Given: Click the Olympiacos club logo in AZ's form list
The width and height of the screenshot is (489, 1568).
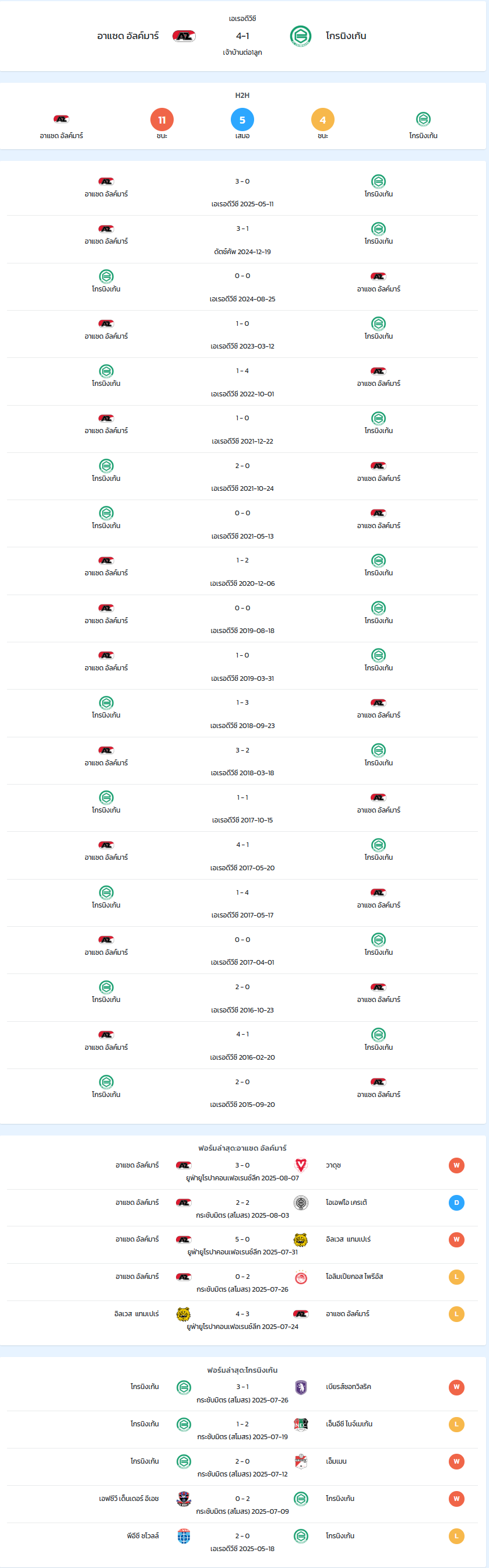Looking at the screenshot, I should (301, 1277).
